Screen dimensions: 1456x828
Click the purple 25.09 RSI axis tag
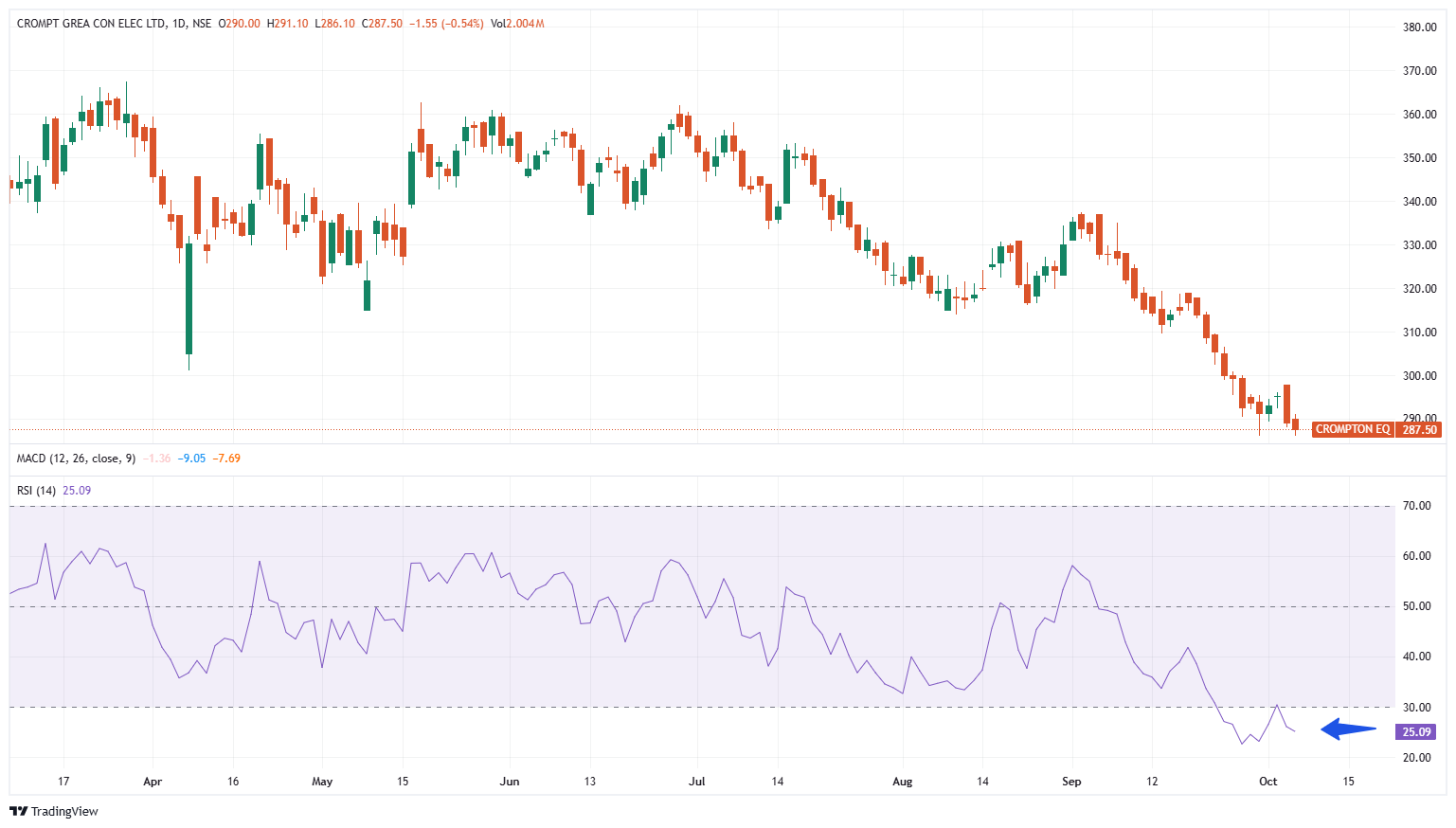(x=1416, y=732)
